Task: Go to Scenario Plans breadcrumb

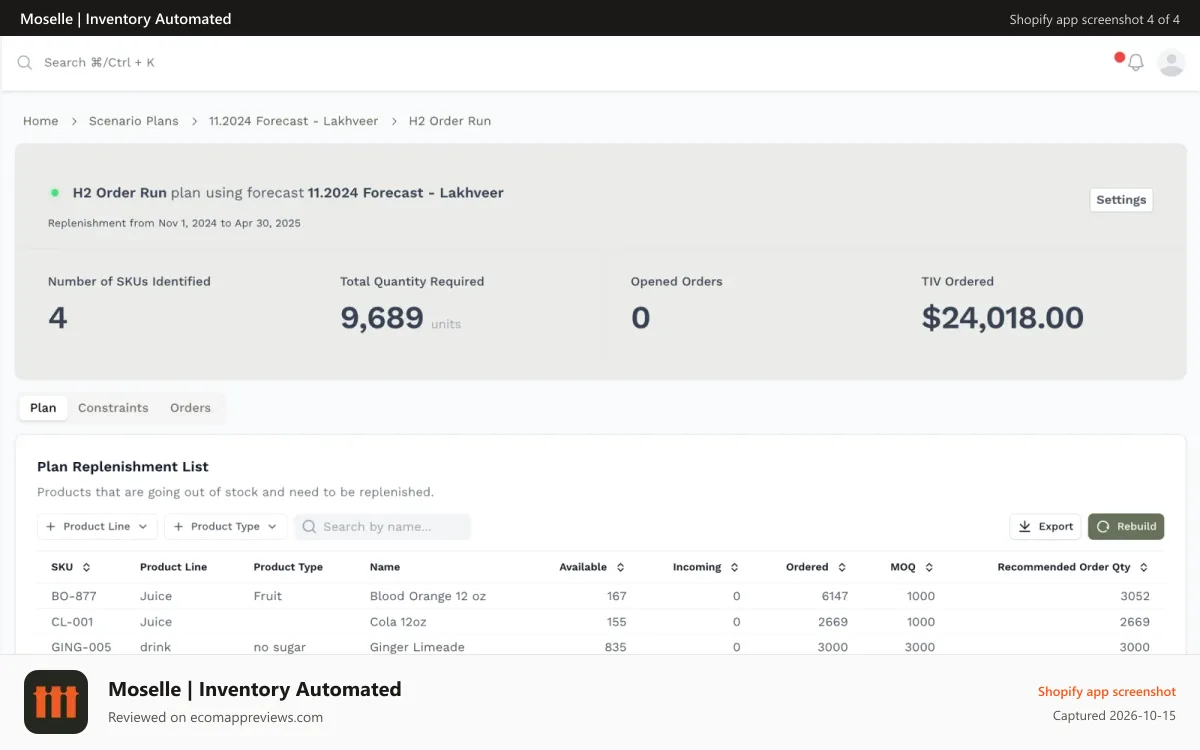Action: (x=133, y=121)
